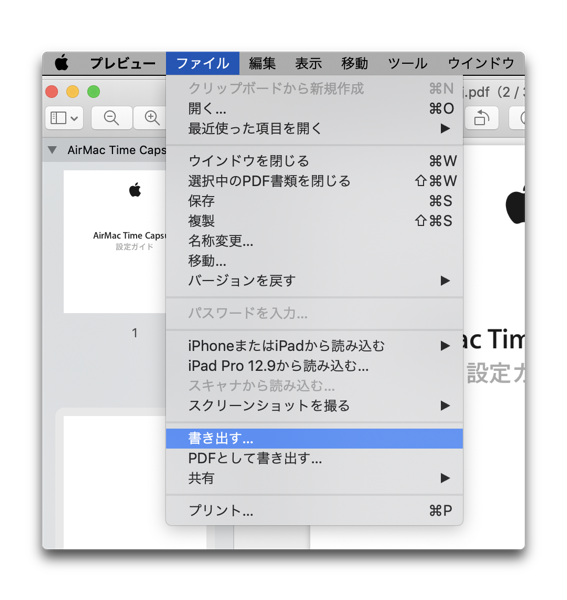Click the highlighted 書き出す… item
The image size is (567, 600).
(314, 438)
